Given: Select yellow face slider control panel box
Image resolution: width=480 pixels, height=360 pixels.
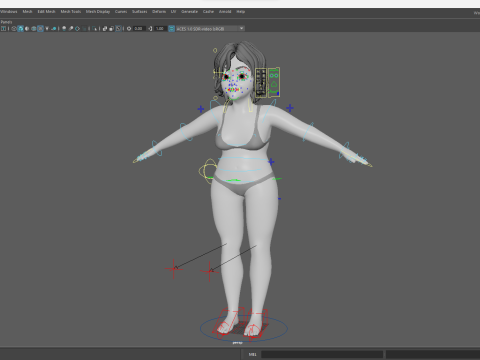Looking at the screenshot, I should [261, 83].
